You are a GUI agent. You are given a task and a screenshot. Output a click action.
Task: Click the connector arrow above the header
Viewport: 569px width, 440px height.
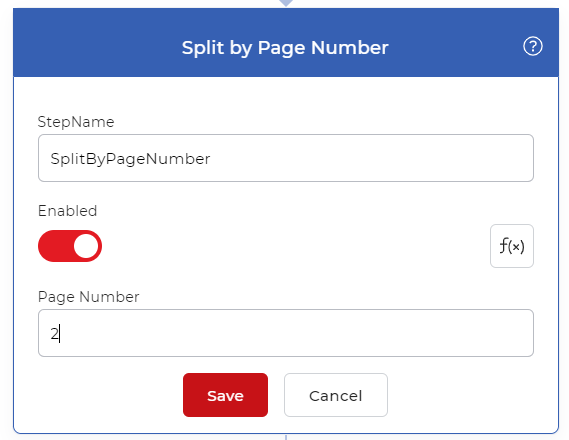286,3
